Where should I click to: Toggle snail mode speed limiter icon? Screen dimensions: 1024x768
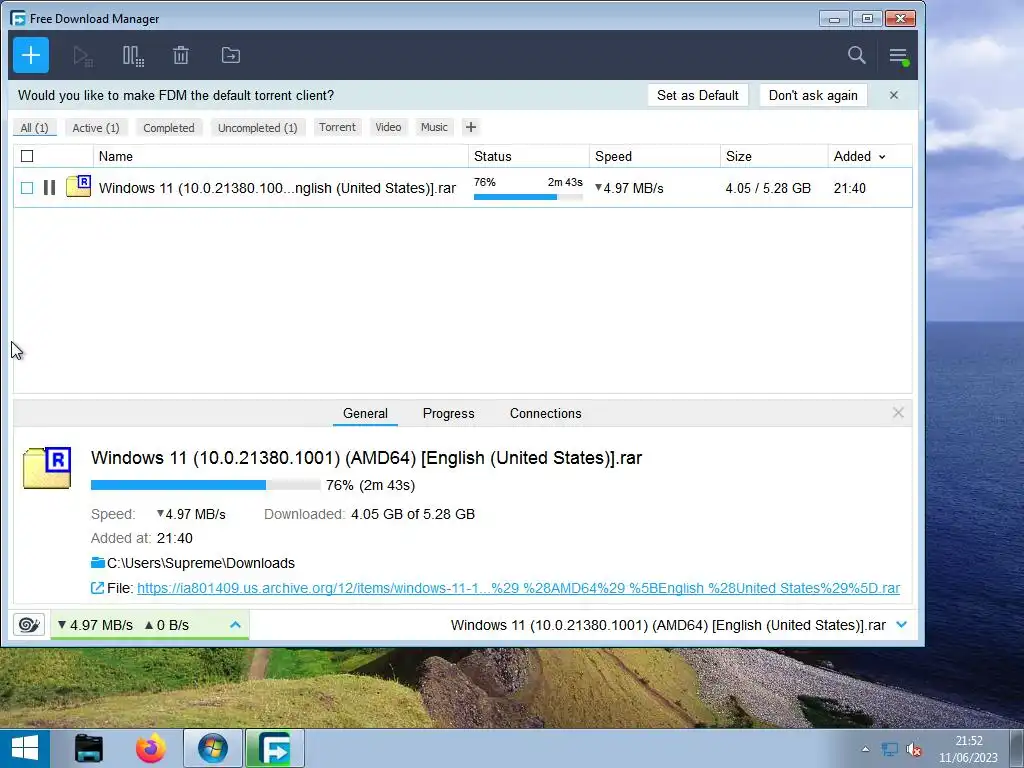coord(29,625)
